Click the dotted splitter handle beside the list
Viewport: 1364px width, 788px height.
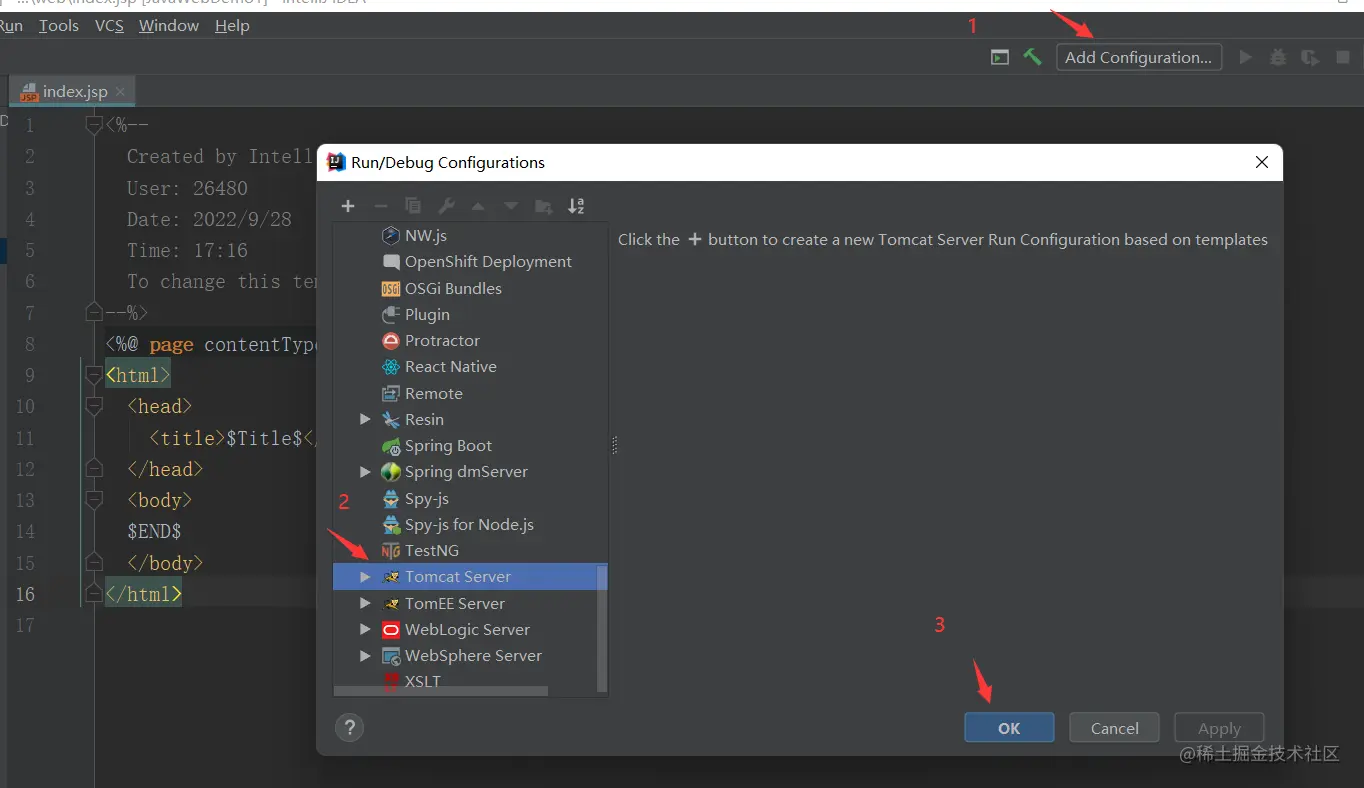[x=614, y=445]
